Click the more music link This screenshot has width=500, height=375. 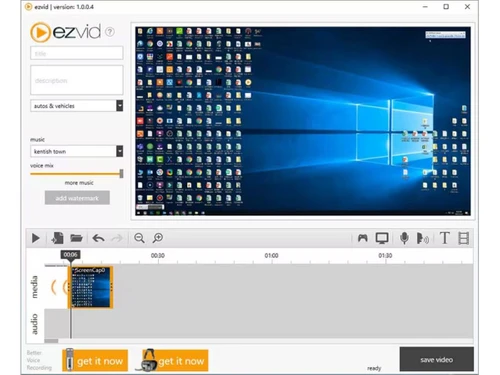tap(79, 183)
